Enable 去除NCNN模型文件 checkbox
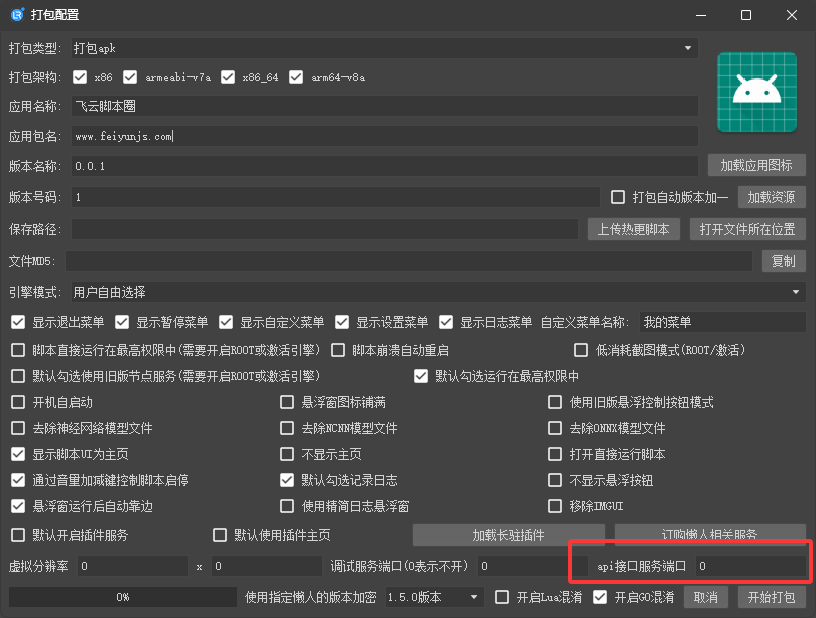 coord(287,428)
